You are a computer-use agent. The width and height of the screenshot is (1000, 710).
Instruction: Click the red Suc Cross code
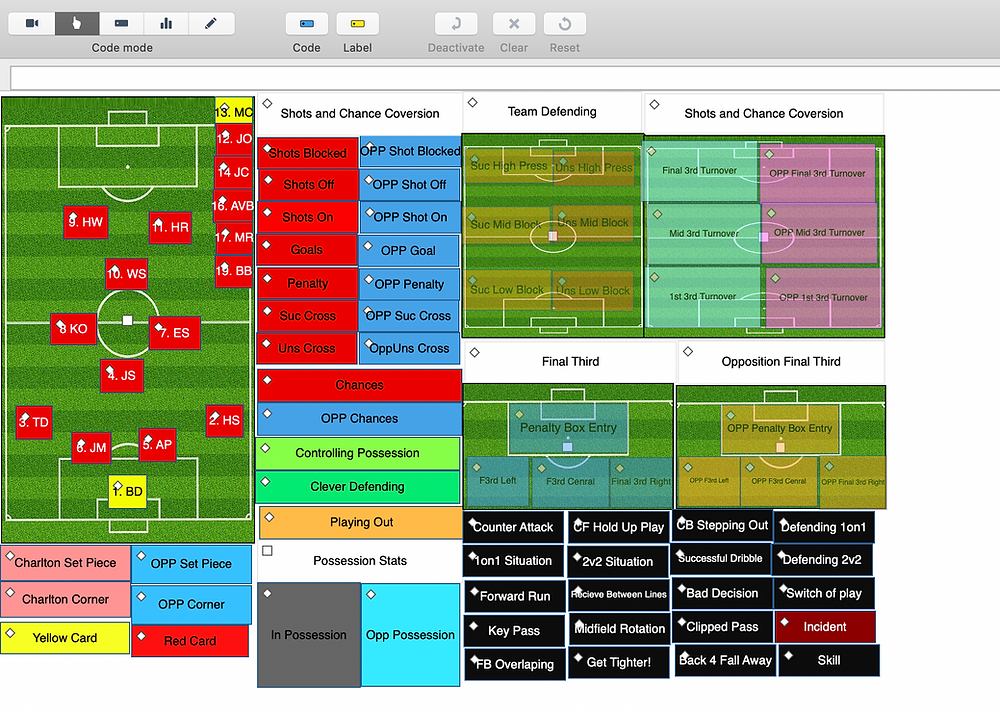(307, 316)
